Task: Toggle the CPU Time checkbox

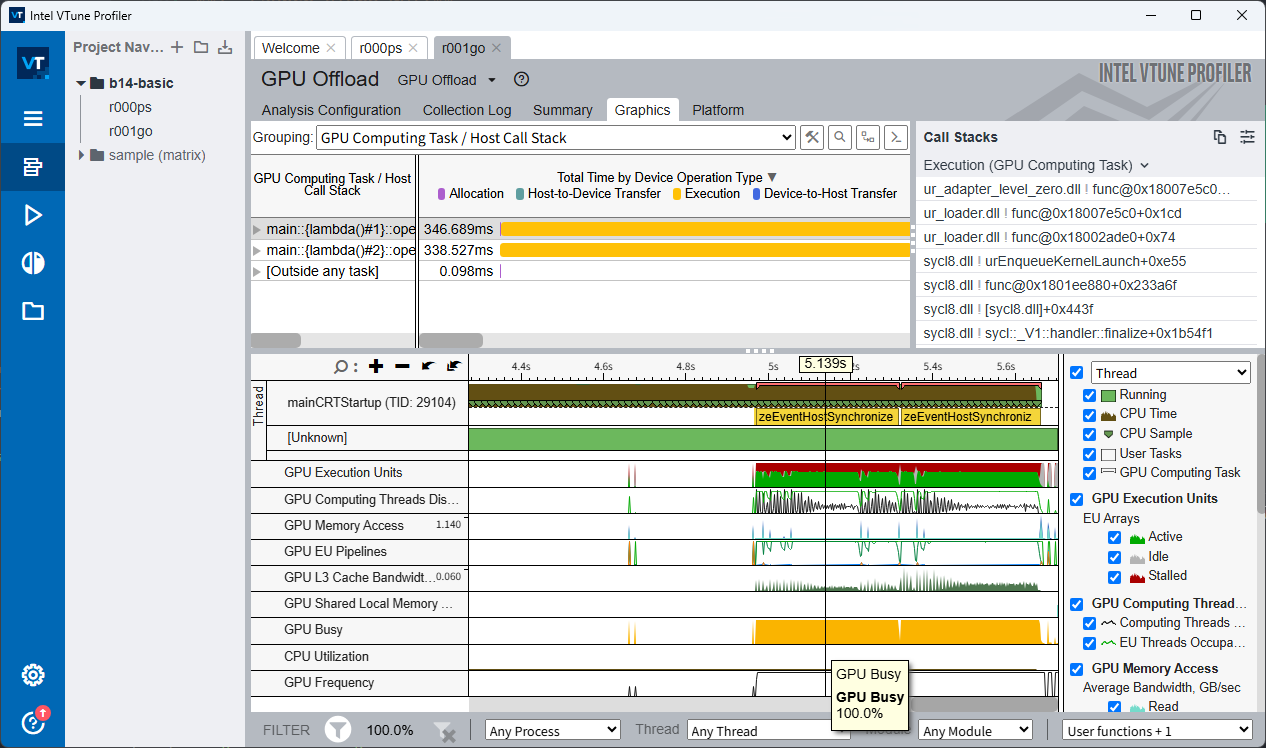Action: pos(1091,414)
